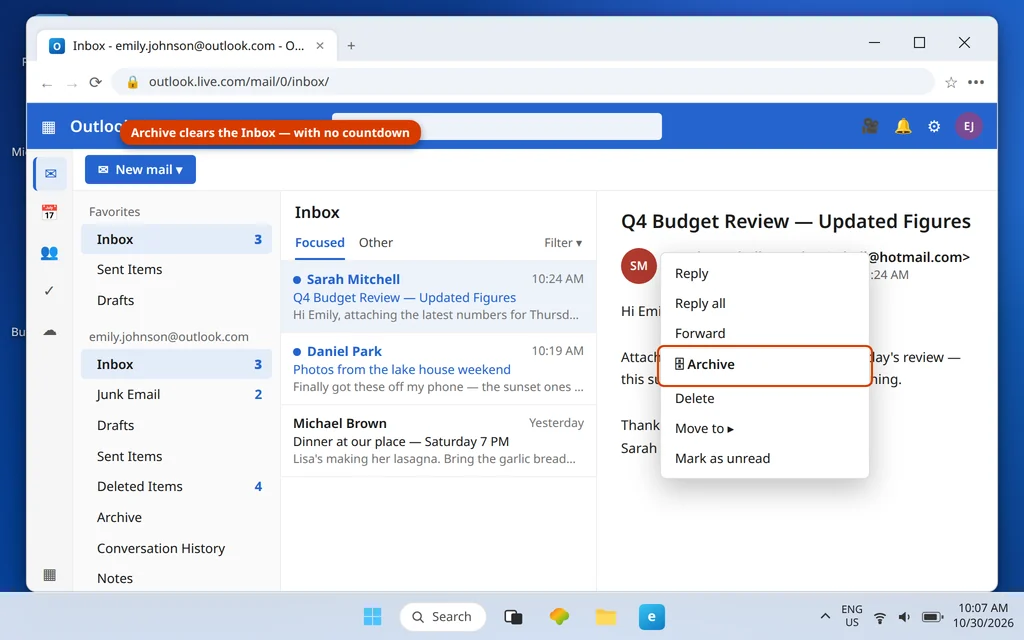
Task: Open Windows Start menu
Action: 372,616
